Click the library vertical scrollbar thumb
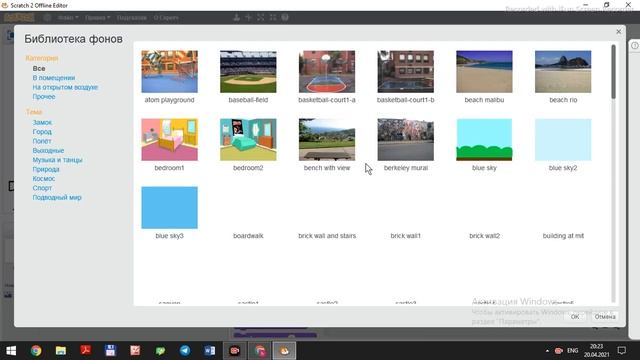 (613, 72)
